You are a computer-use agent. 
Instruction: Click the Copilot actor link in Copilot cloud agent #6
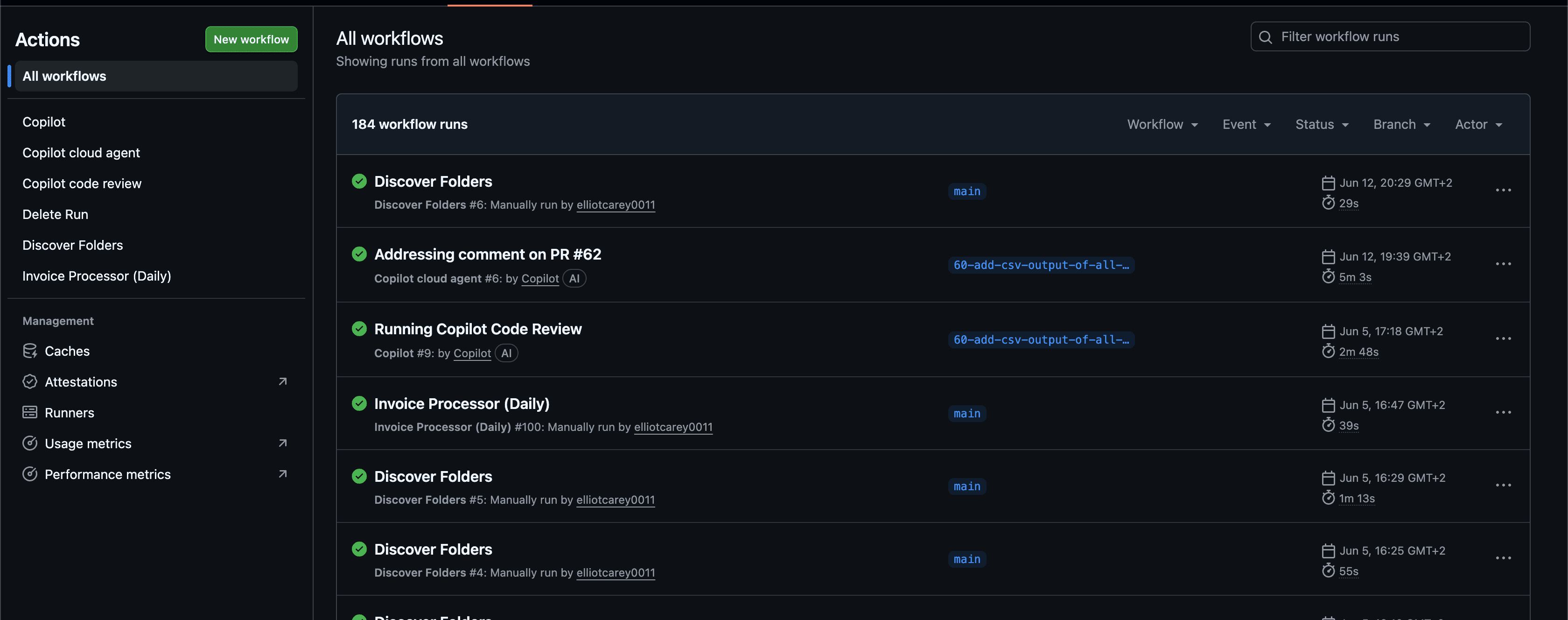tap(540, 279)
